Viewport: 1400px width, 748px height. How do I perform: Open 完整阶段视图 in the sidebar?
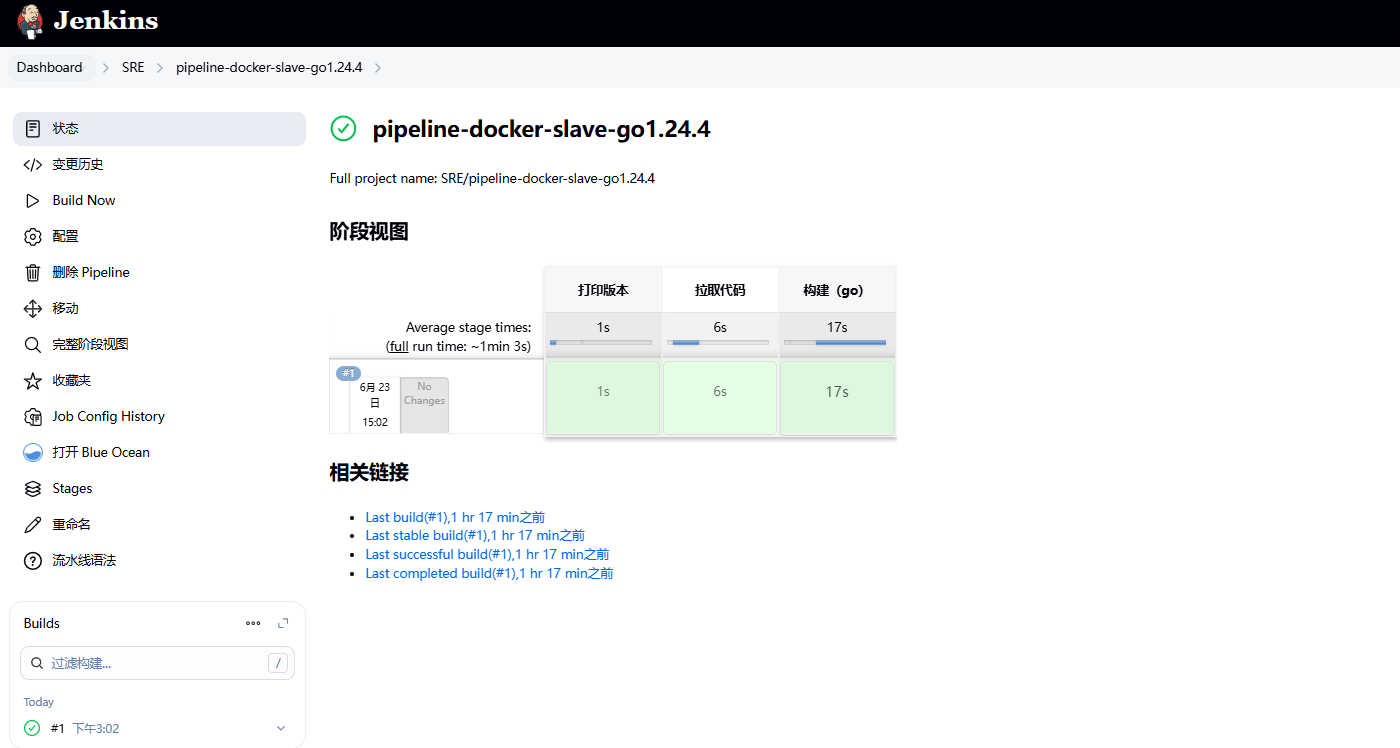pyautogui.click(x=159, y=345)
